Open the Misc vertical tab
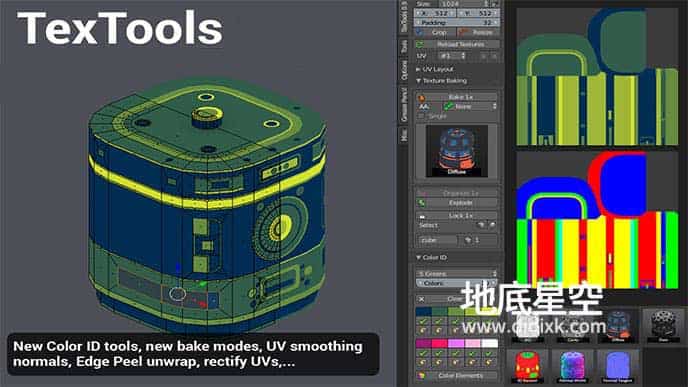 click(x=404, y=134)
